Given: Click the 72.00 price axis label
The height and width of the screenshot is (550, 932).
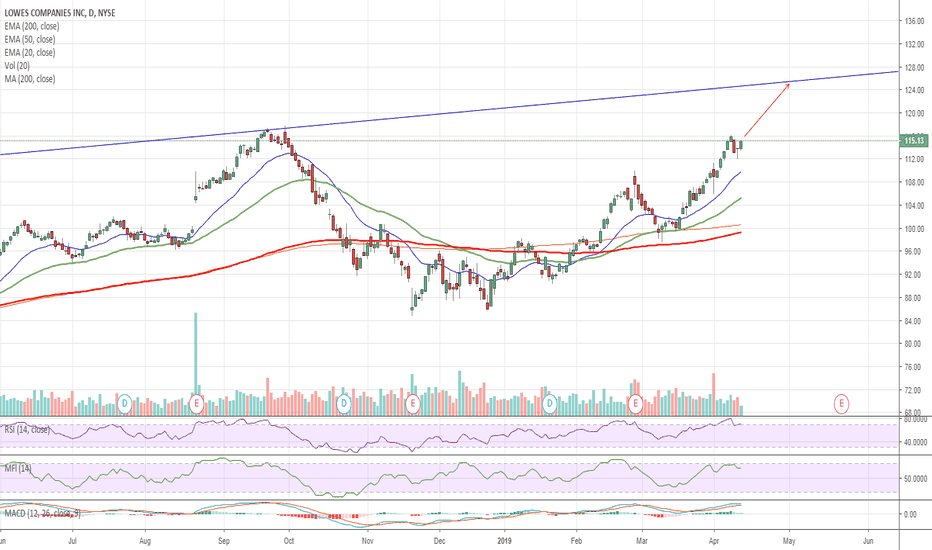Looking at the screenshot, I should tap(914, 390).
